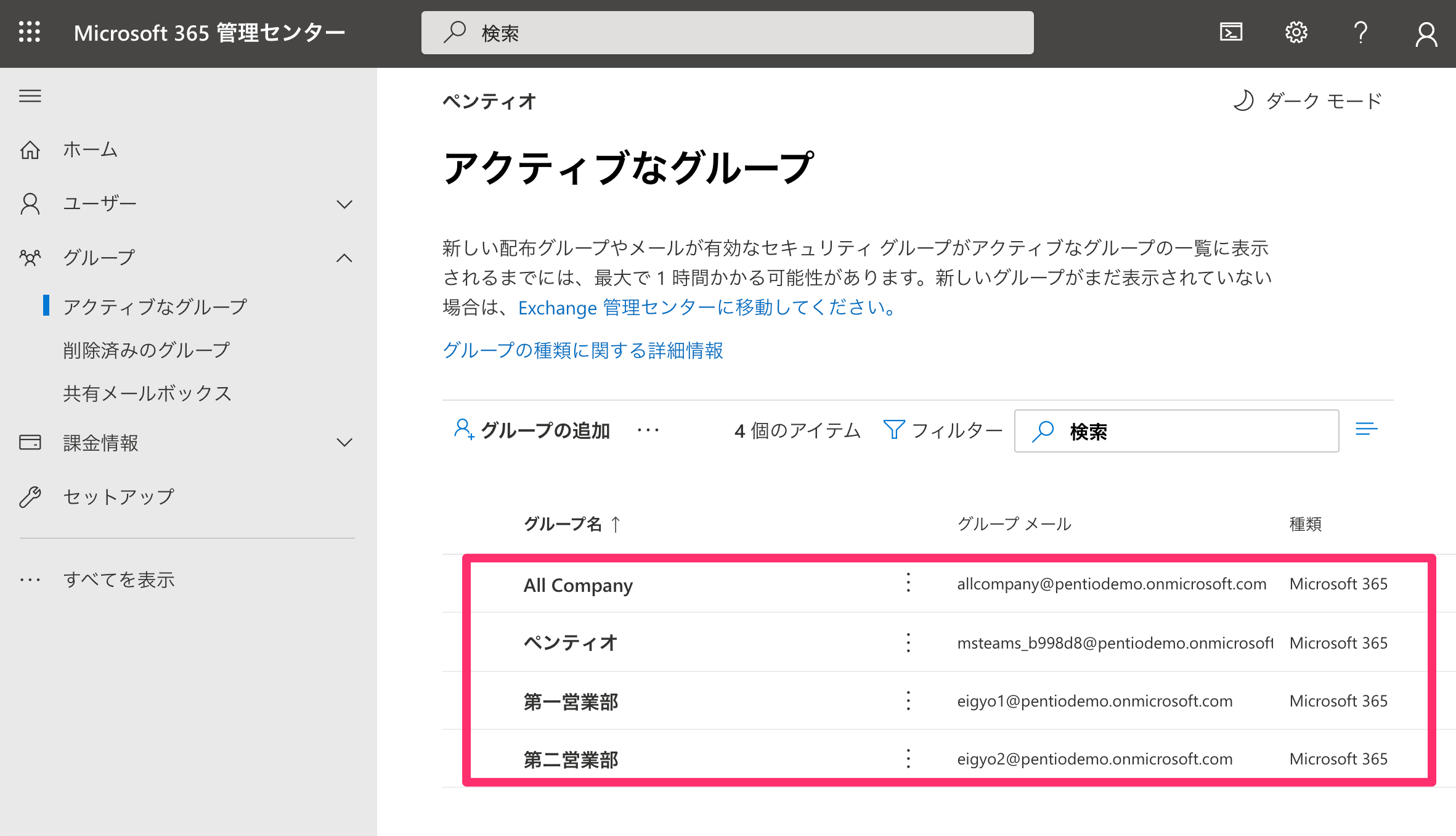Click Microsoft 365 管理センター title

pyautogui.click(x=209, y=33)
